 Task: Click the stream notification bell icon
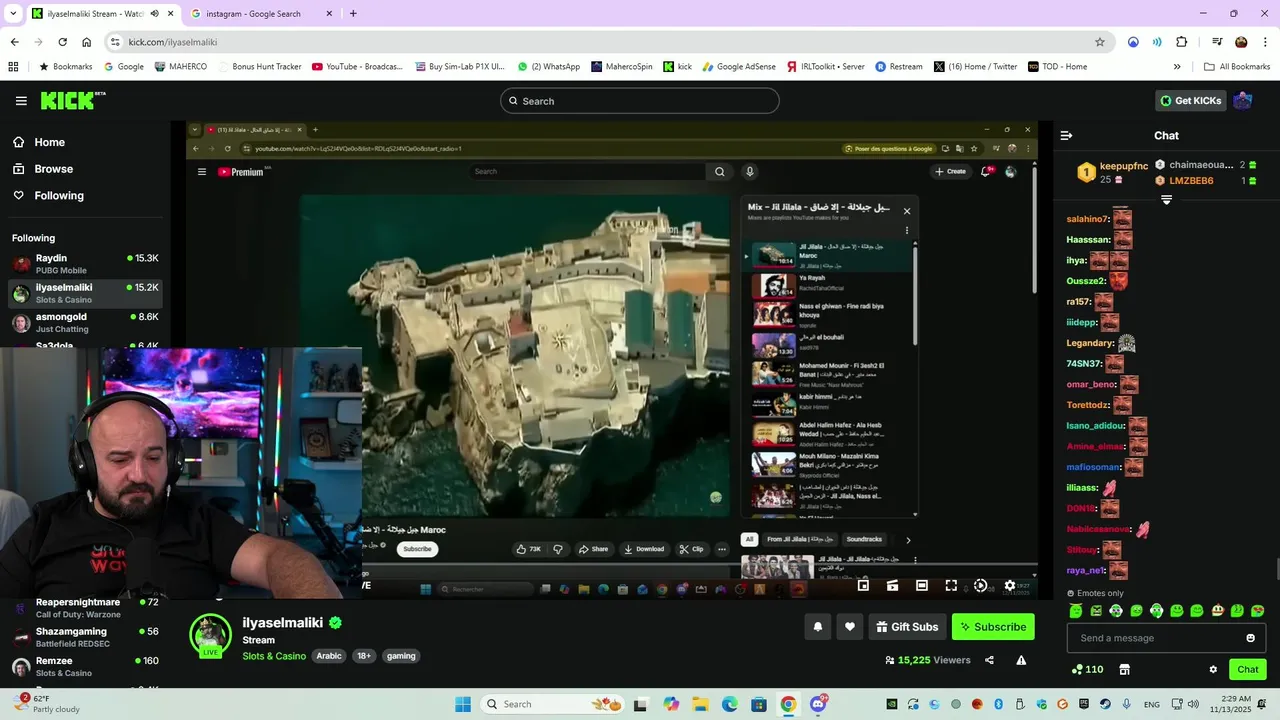pos(817,627)
